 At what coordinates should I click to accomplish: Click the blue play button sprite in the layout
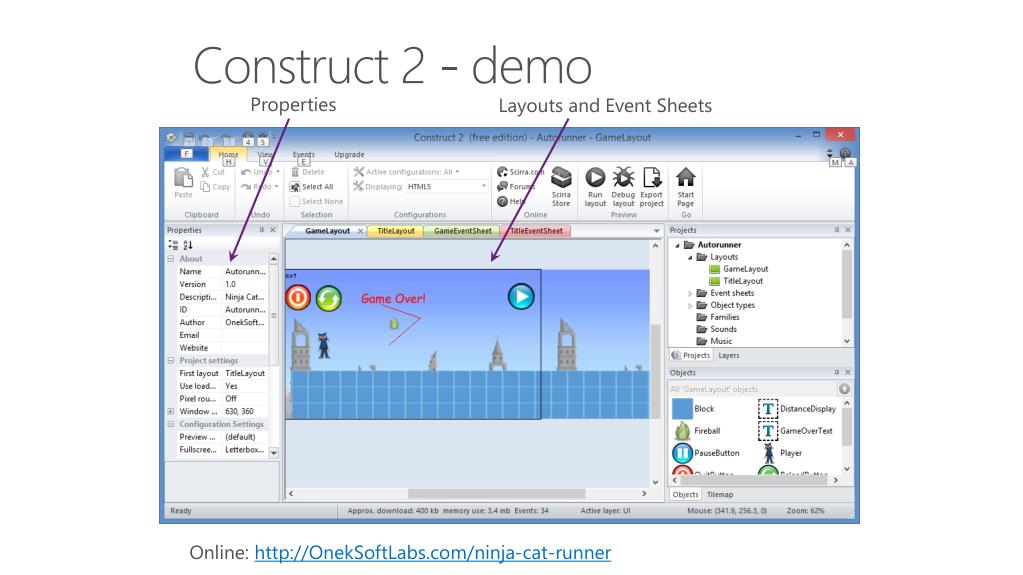click(x=521, y=297)
